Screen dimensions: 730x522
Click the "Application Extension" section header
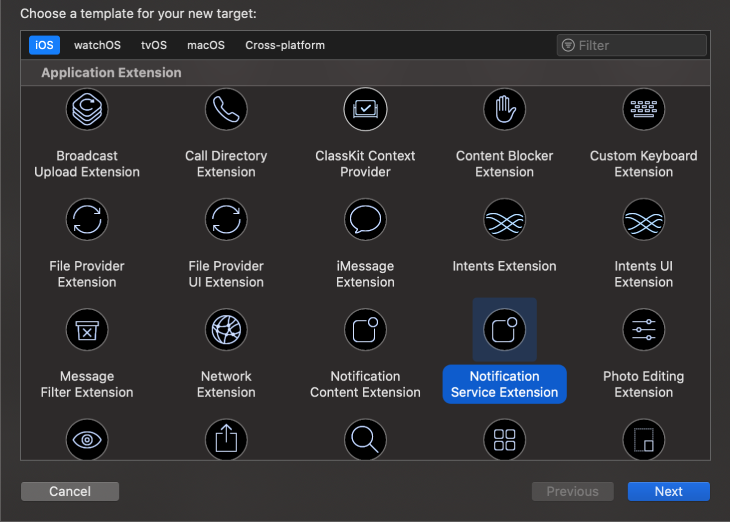111,73
